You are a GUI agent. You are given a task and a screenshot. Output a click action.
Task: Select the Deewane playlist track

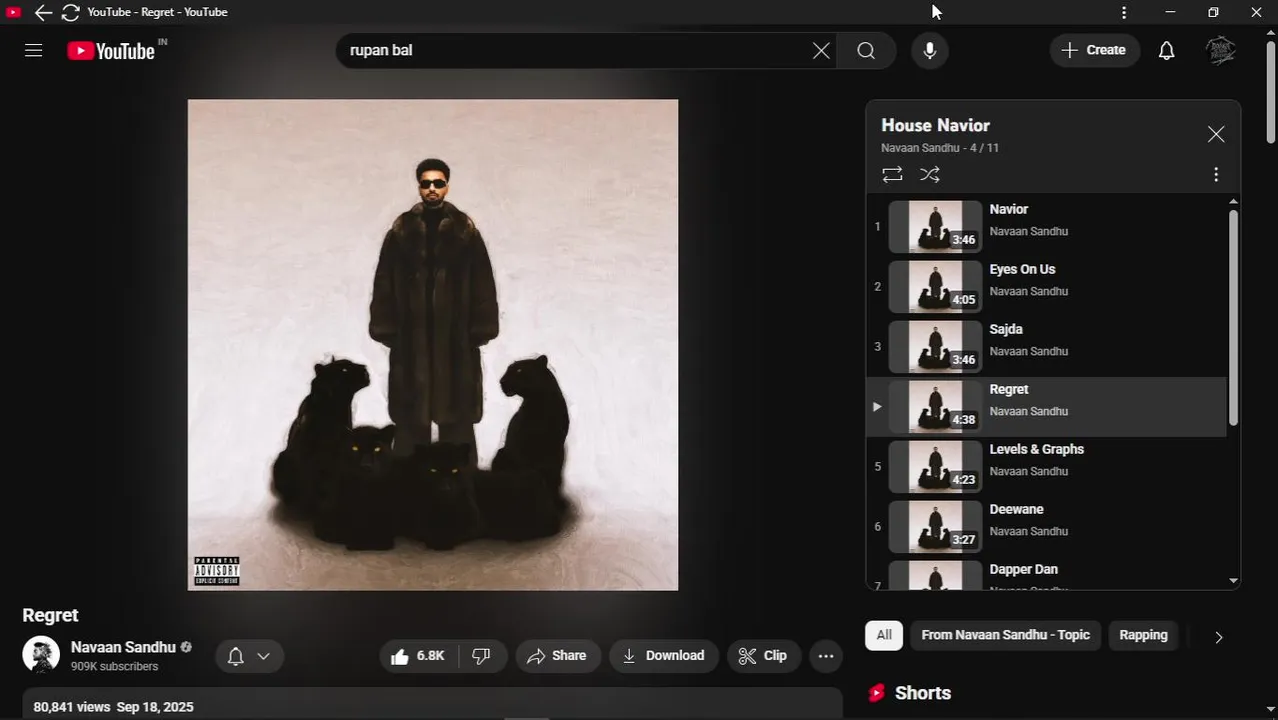click(1046, 527)
